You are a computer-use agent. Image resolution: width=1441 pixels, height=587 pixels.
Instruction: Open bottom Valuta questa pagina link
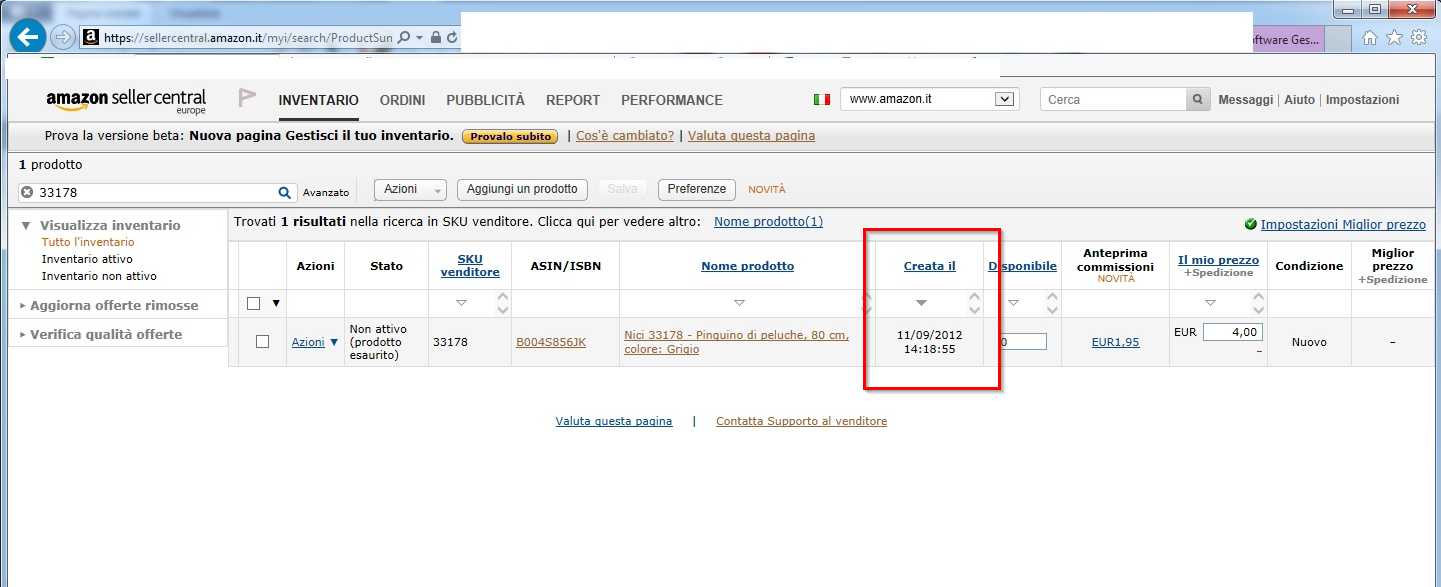pyautogui.click(x=614, y=421)
